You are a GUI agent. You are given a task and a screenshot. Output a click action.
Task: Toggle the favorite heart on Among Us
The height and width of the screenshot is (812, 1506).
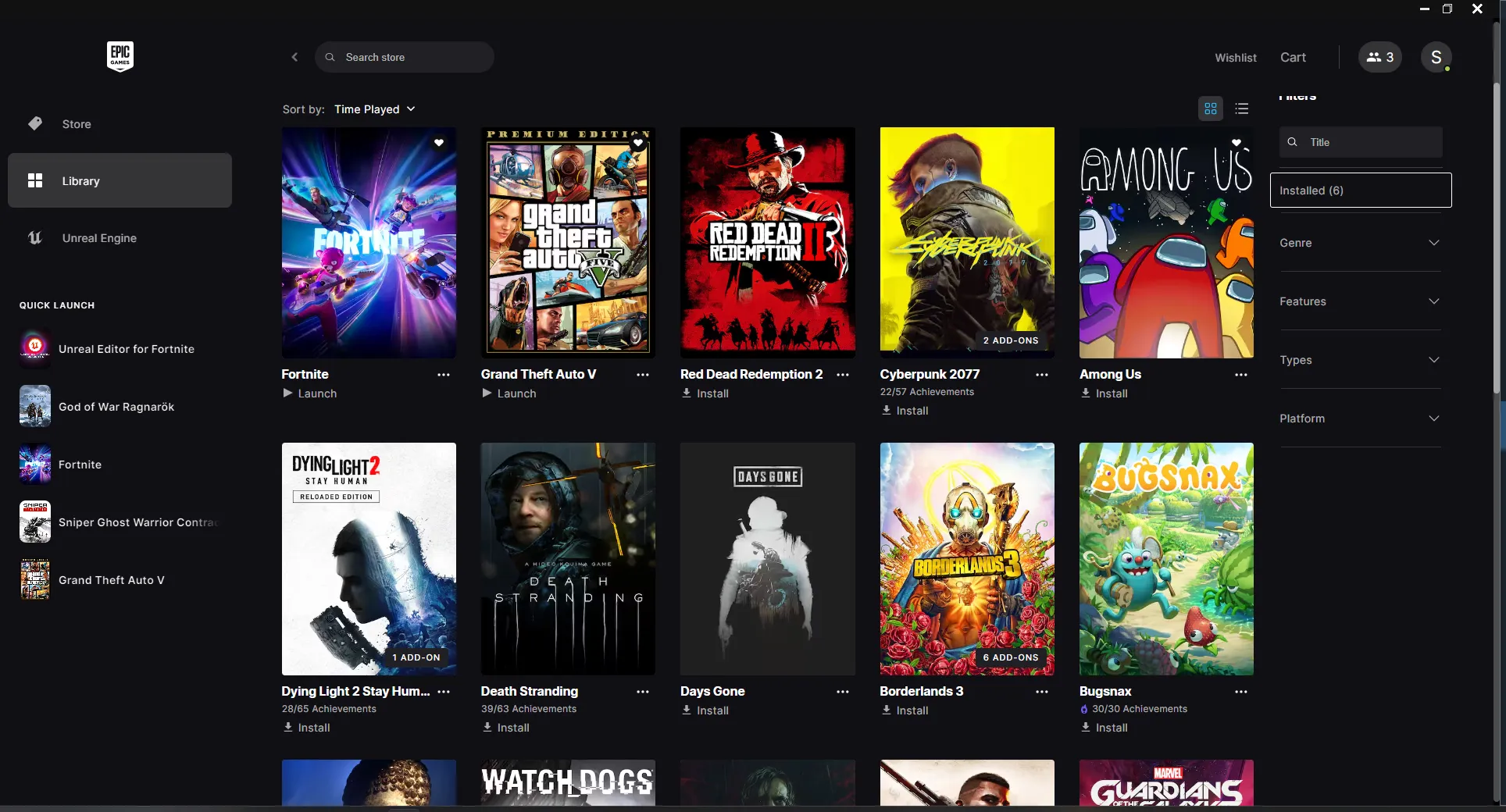pyautogui.click(x=1235, y=143)
